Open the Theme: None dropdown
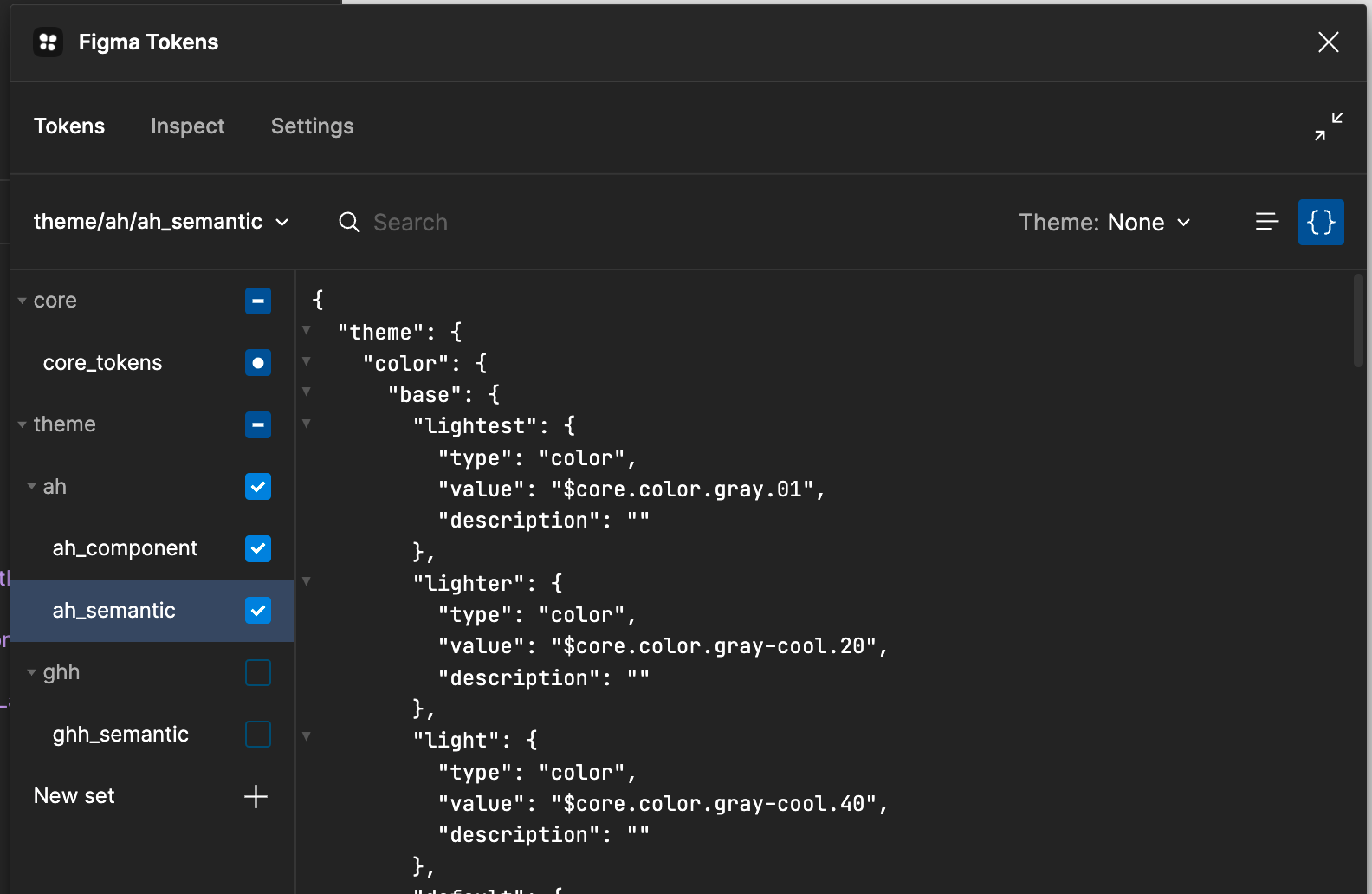 click(x=1105, y=223)
